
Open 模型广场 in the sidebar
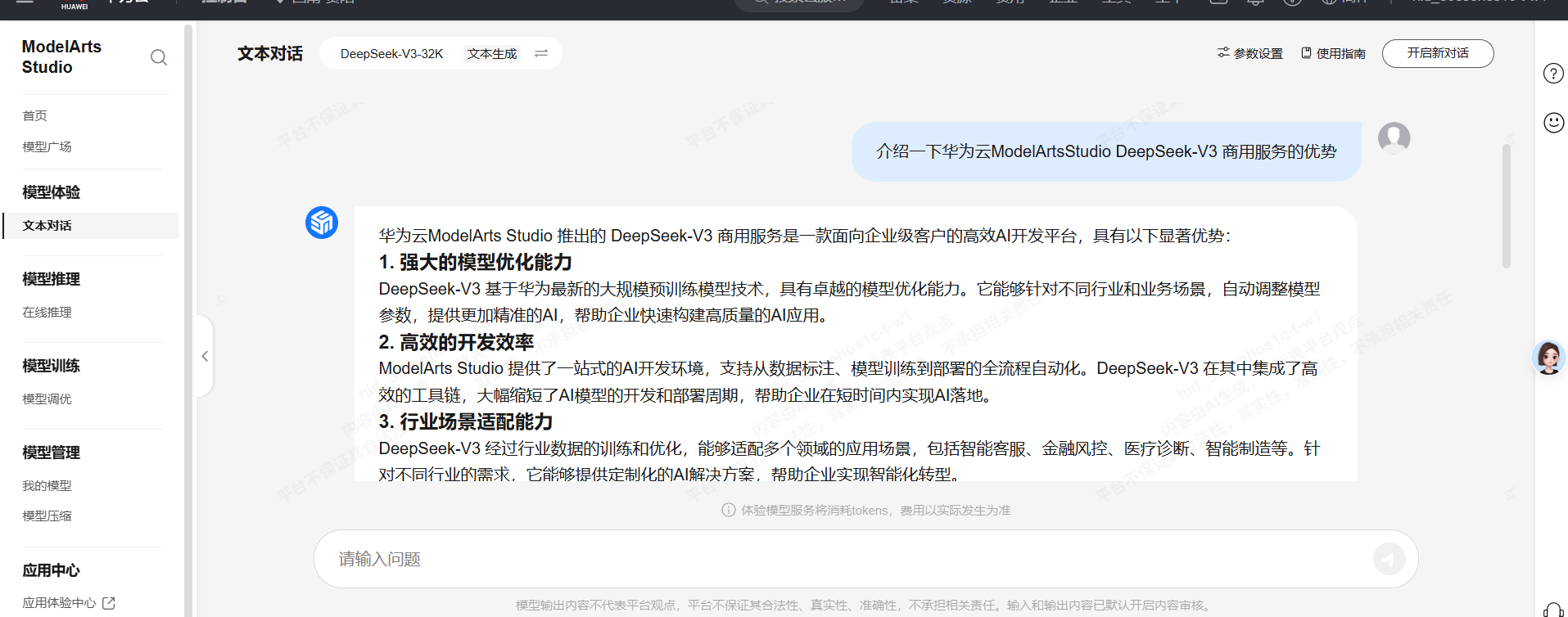[x=47, y=146]
